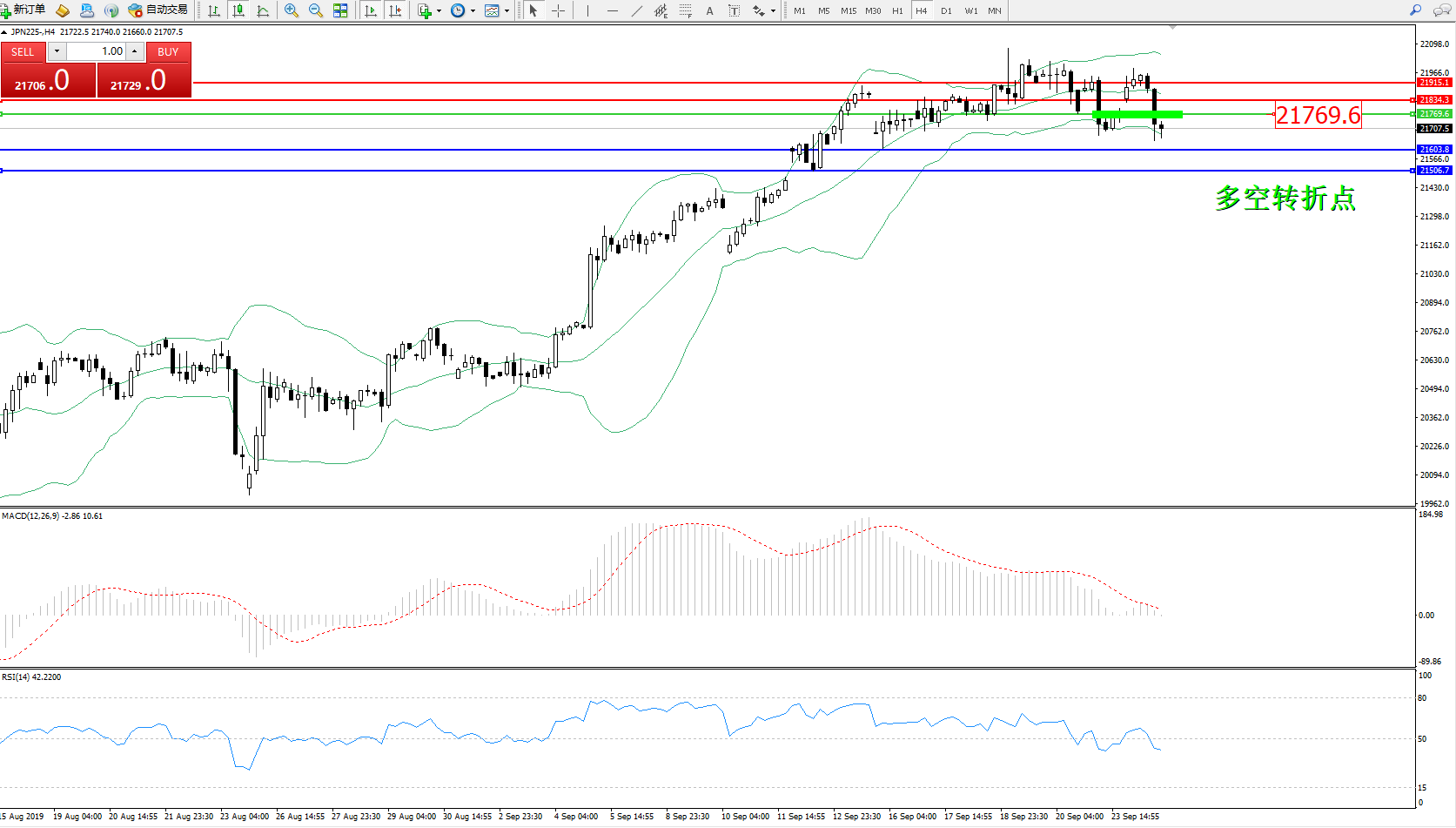Toggle the auto scroll chart button
The height and width of the screenshot is (828, 1456).
click(371, 10)
